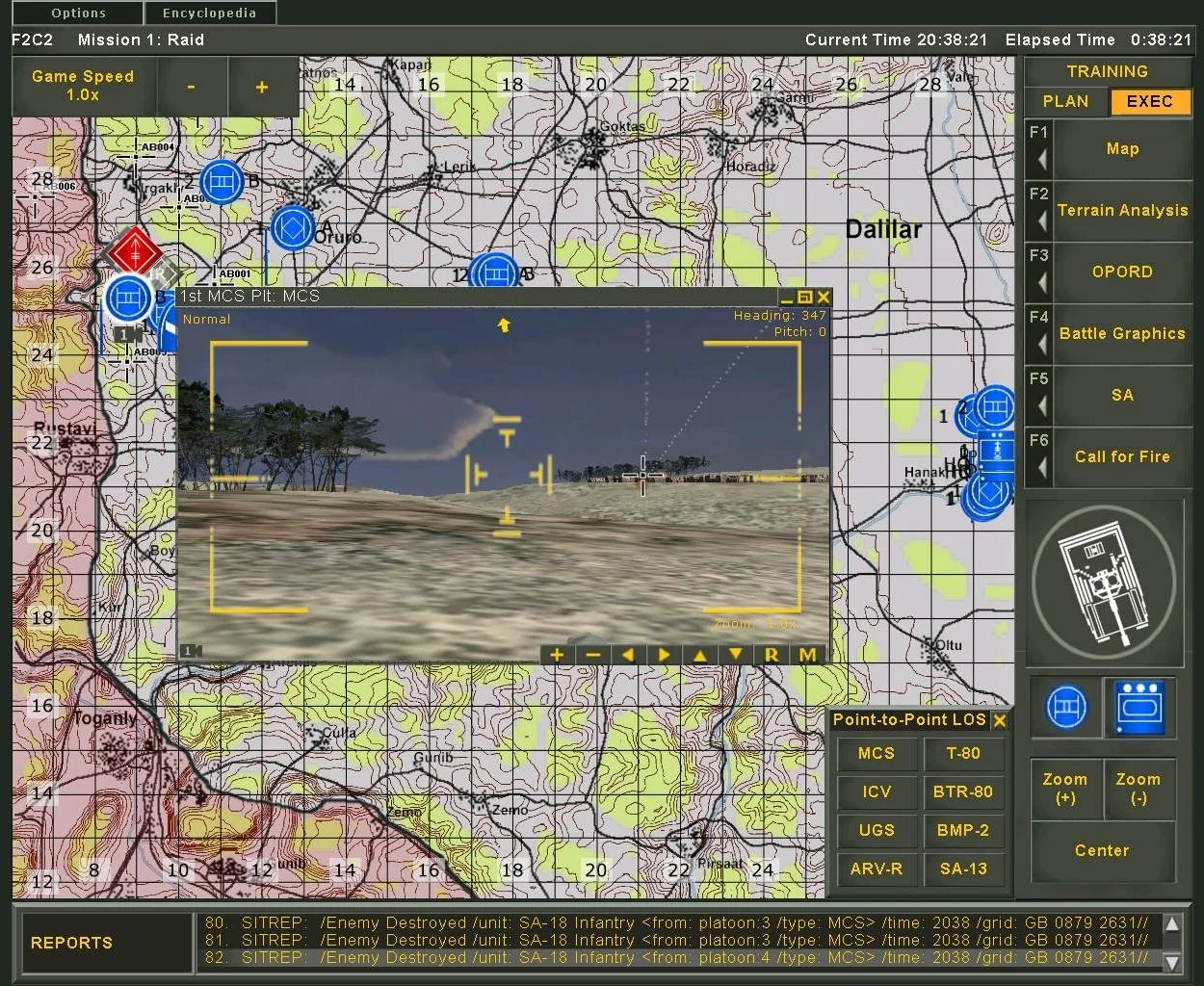Zoom in the MCS camera view
The image size is (1204, 986).
[x=556, y=655]
